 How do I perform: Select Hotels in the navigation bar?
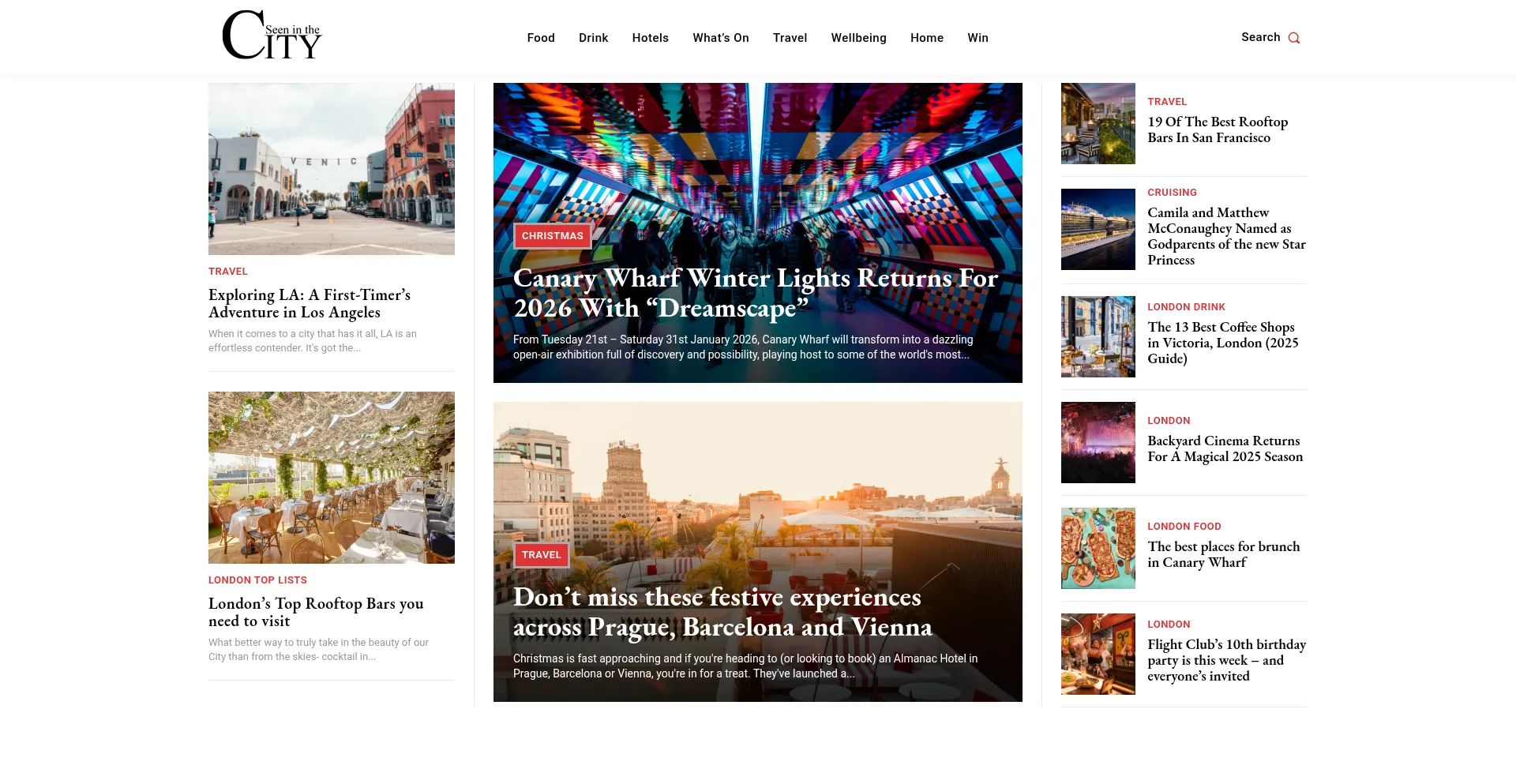point(650,38)
